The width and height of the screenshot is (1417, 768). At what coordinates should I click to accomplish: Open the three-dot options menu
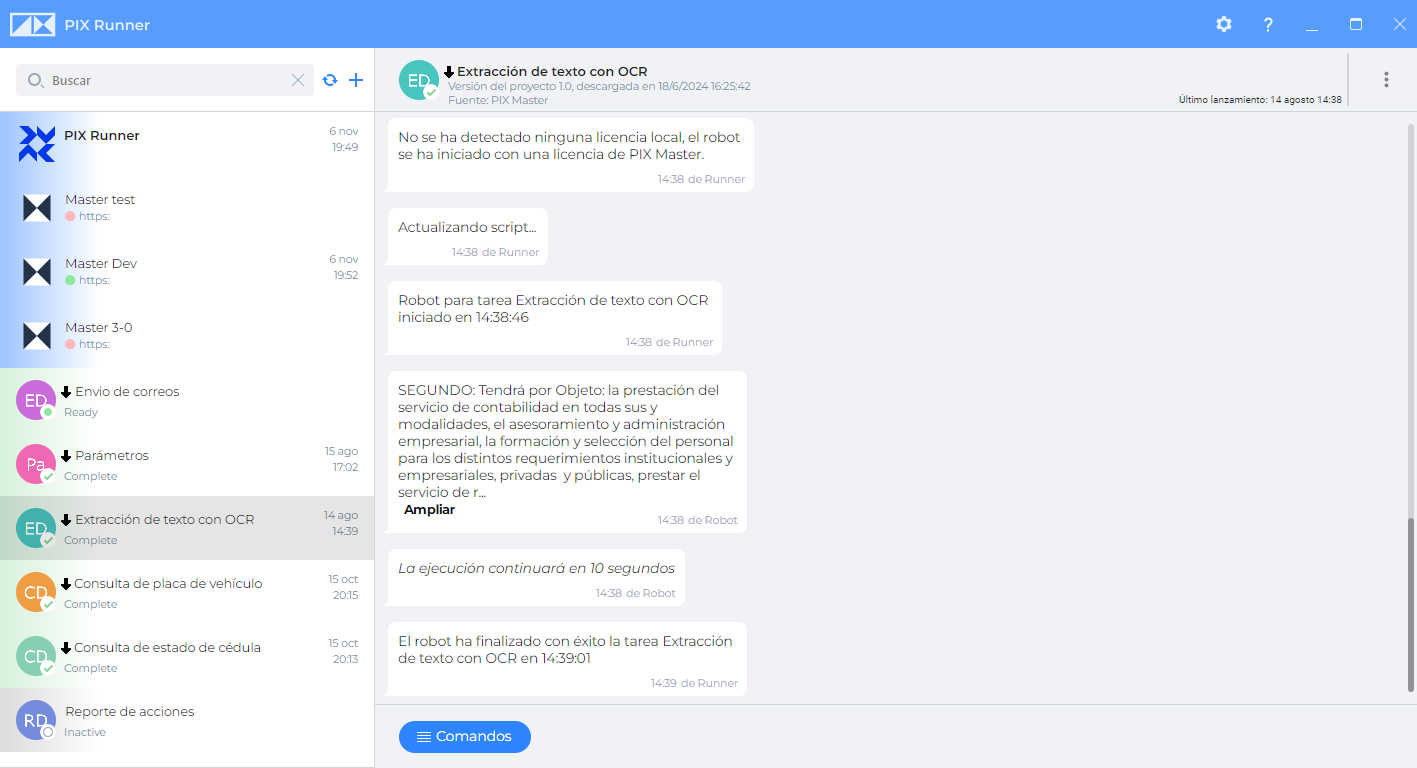[1386, 80]
